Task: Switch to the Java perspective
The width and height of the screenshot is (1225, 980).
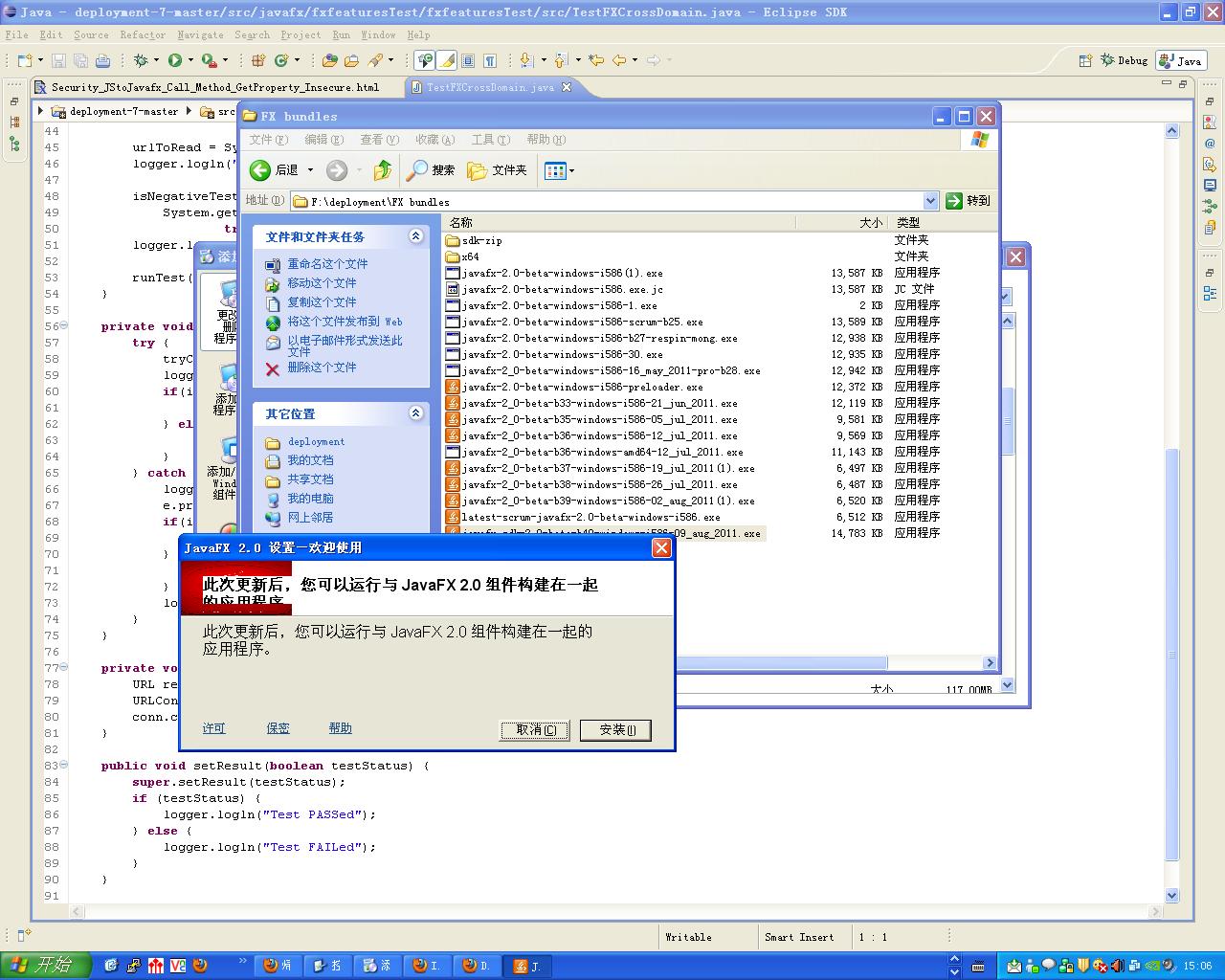Action: [1180, 60]
